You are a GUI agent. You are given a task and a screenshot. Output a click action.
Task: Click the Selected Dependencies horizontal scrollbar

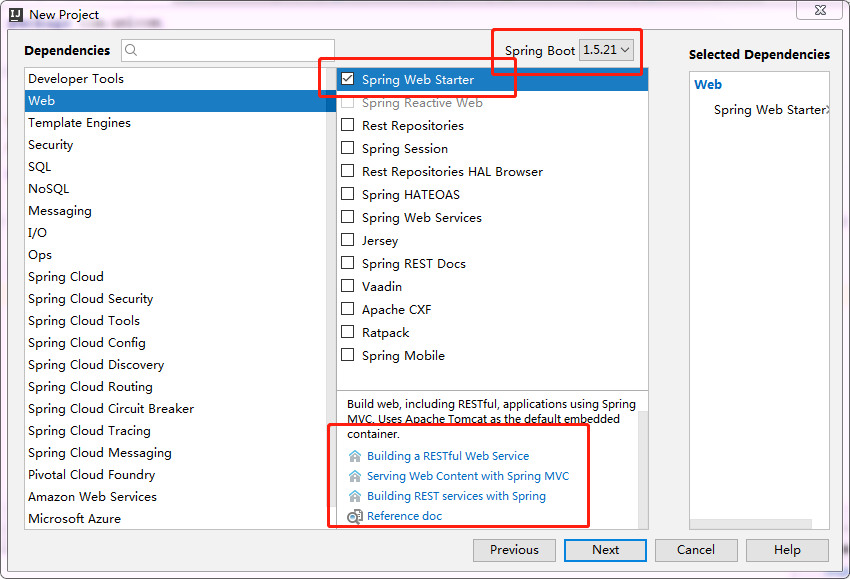(x=751, y=524)
